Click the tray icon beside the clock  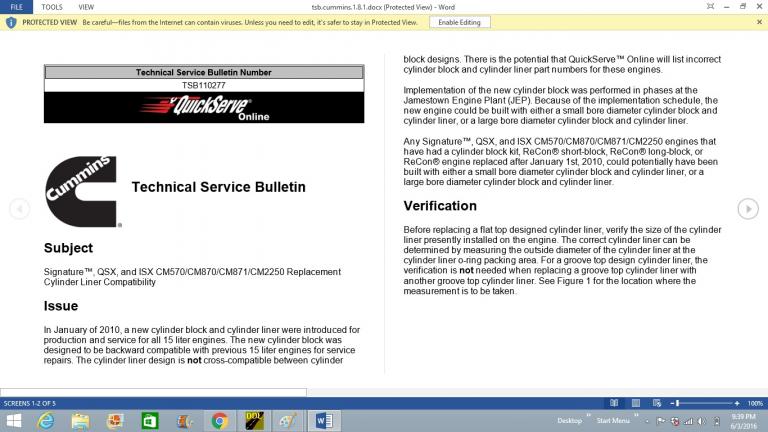[717, 421]
